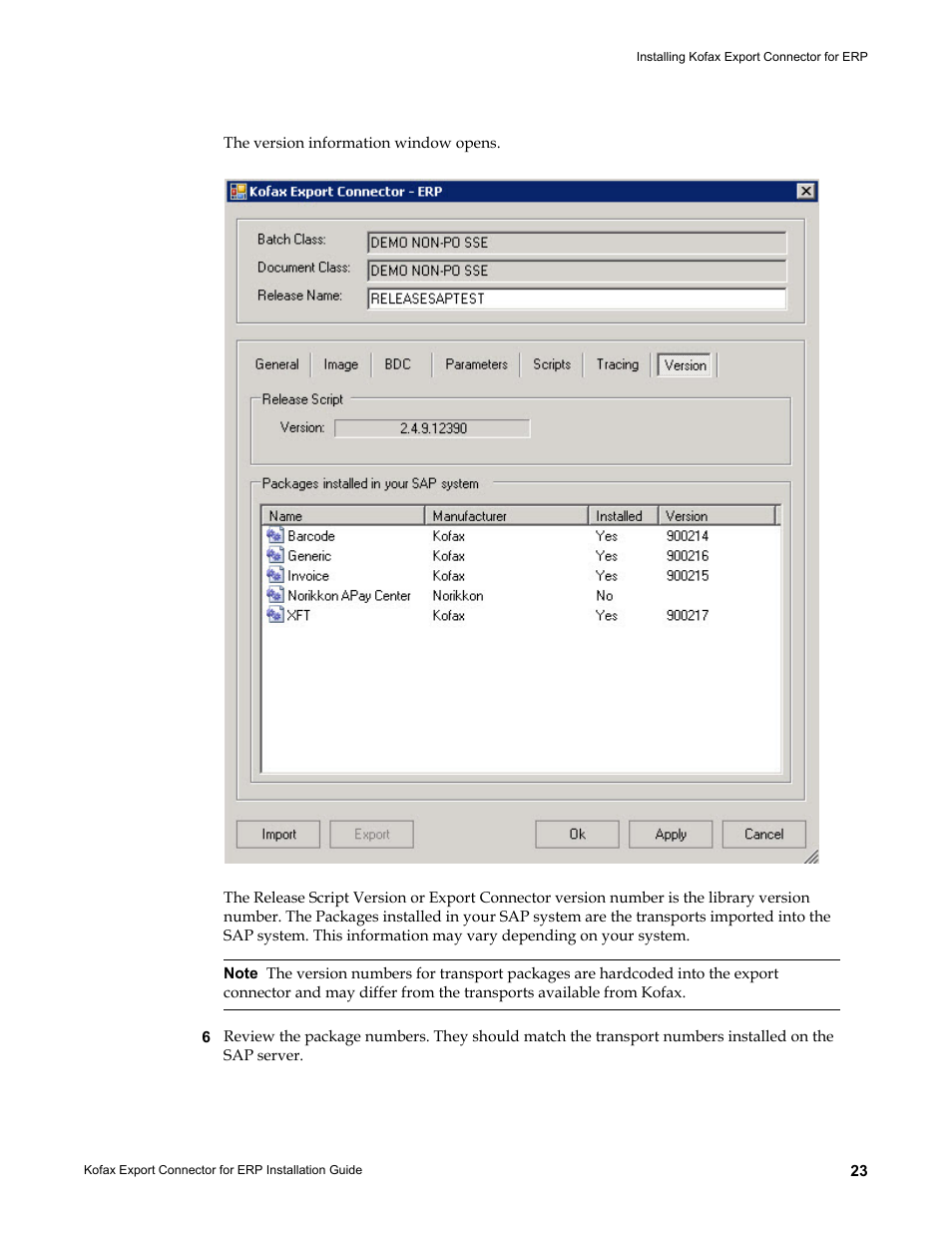Open the Image tab
The width and height of the screenshot is (952, 1233).
pos(340,364)
